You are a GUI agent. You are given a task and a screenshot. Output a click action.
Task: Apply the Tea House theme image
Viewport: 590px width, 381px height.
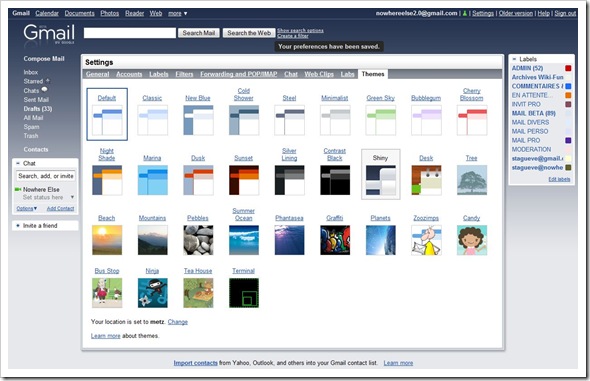(198, 293)
